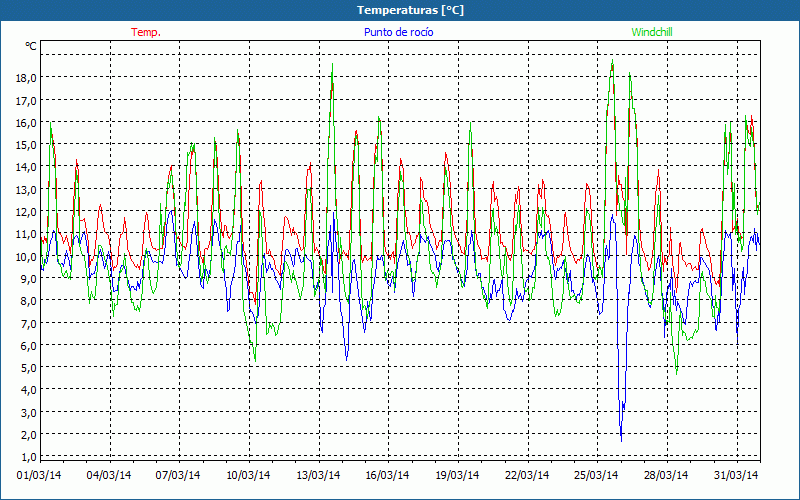Click the 6,0 y-axis value
This screenshot has width=800, height=500.
(29, 345)
